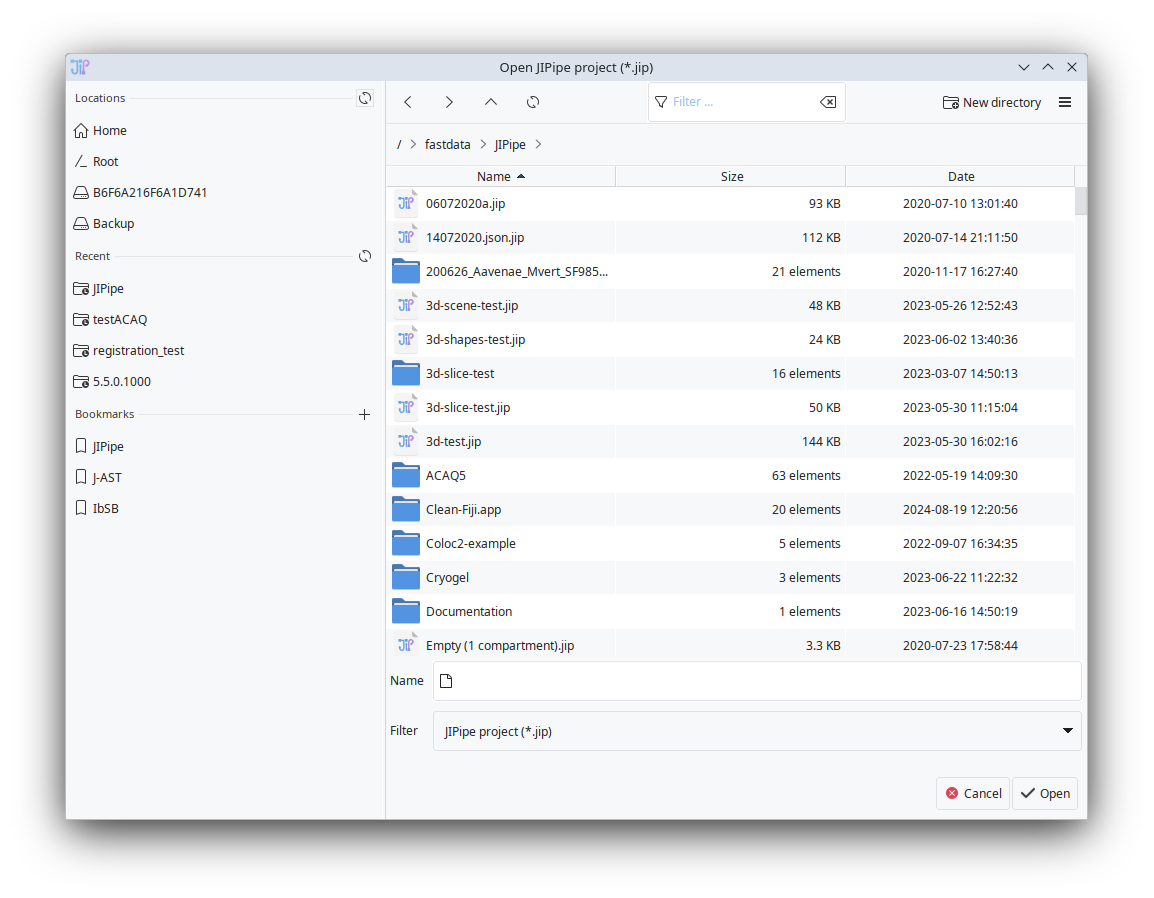Select the 3d-scene-test.jip file

(472, 306)
